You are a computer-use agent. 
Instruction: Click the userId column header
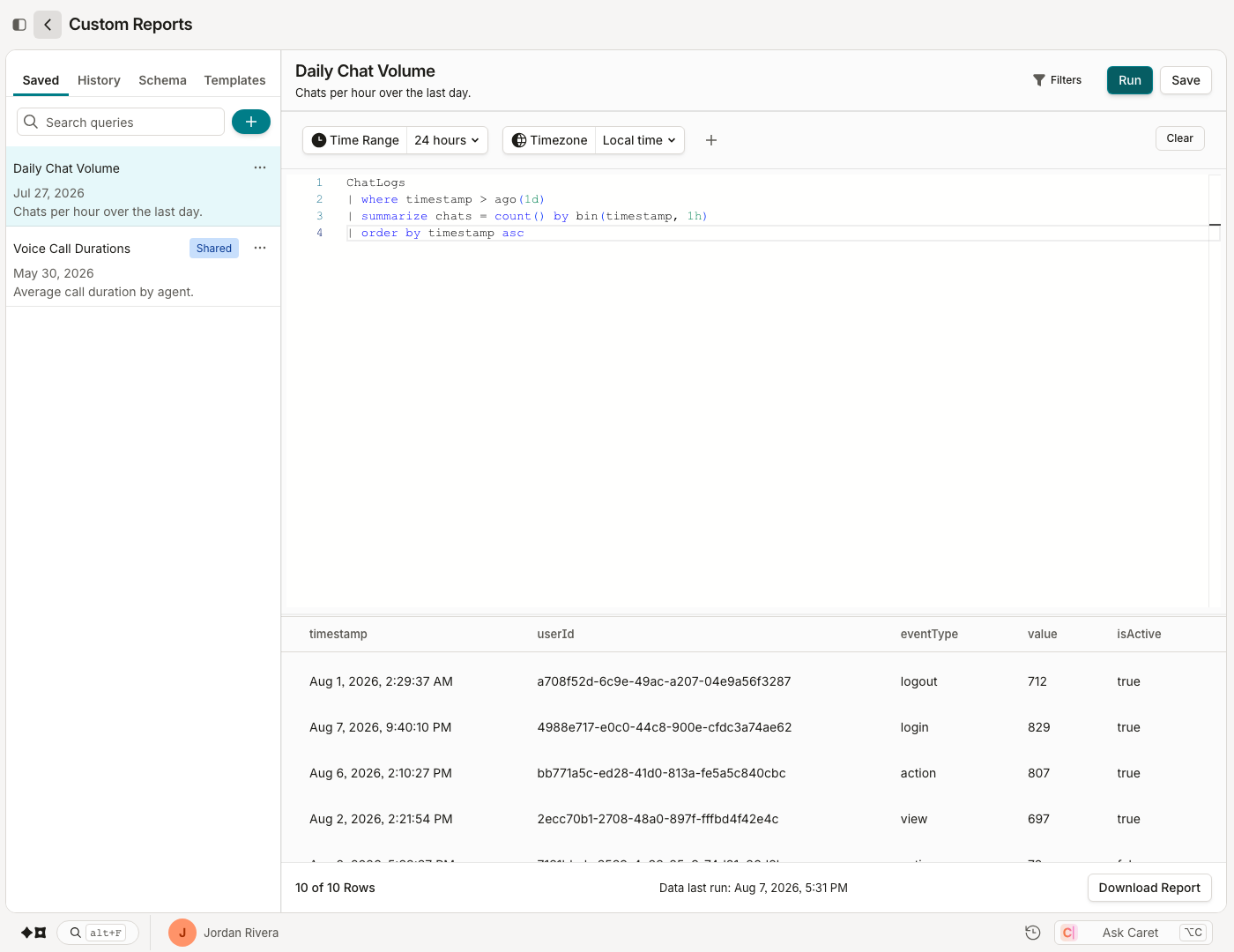click(556, 634)
